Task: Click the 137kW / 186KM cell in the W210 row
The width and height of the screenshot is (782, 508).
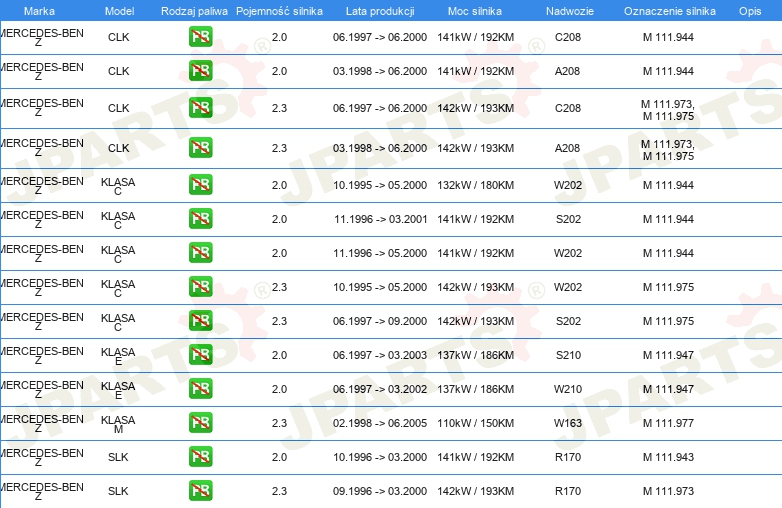Action: click(x=475, y=389)
